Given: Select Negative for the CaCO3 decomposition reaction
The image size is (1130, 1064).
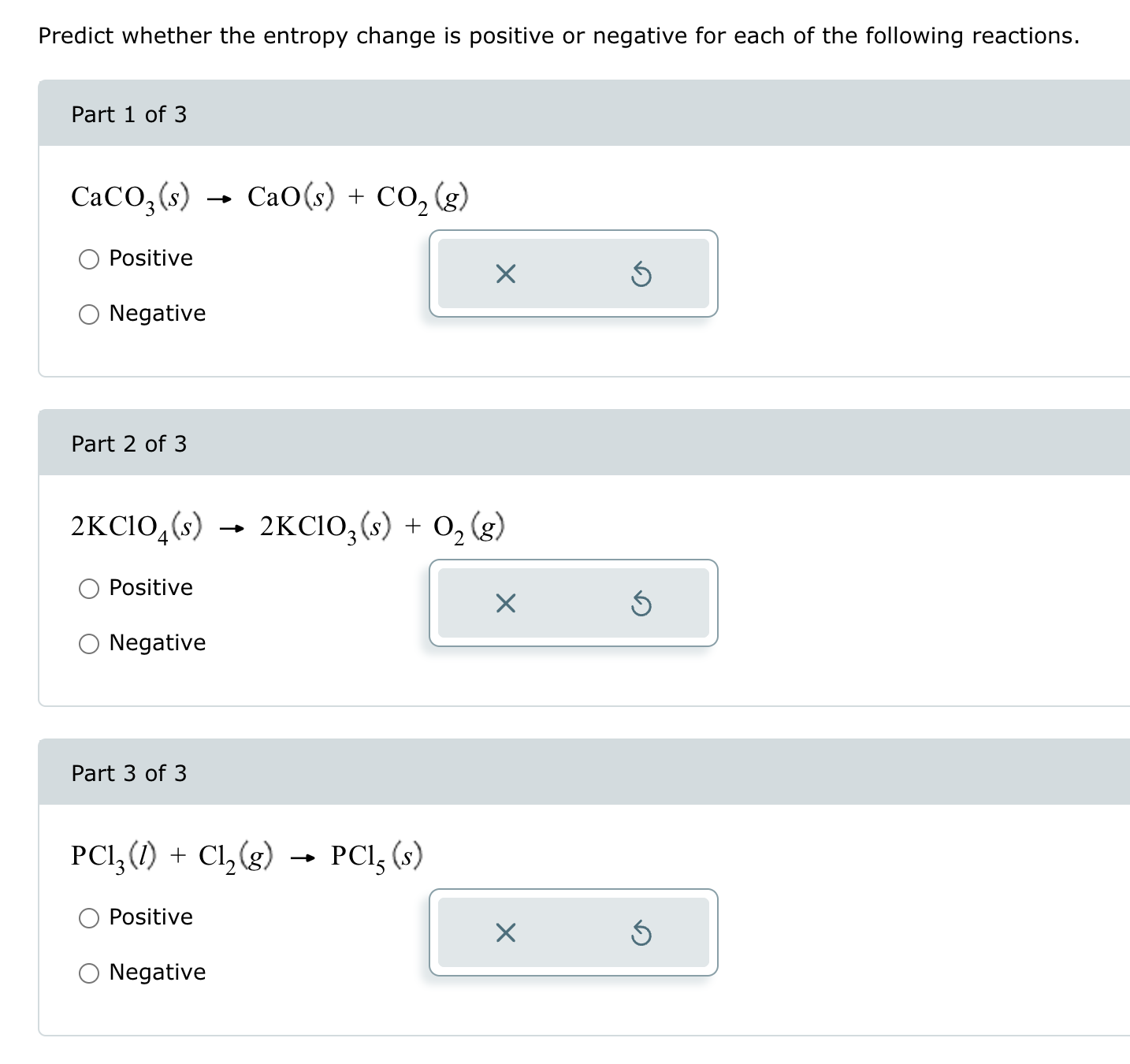Looking at the screenshot, I should point(90,314).
